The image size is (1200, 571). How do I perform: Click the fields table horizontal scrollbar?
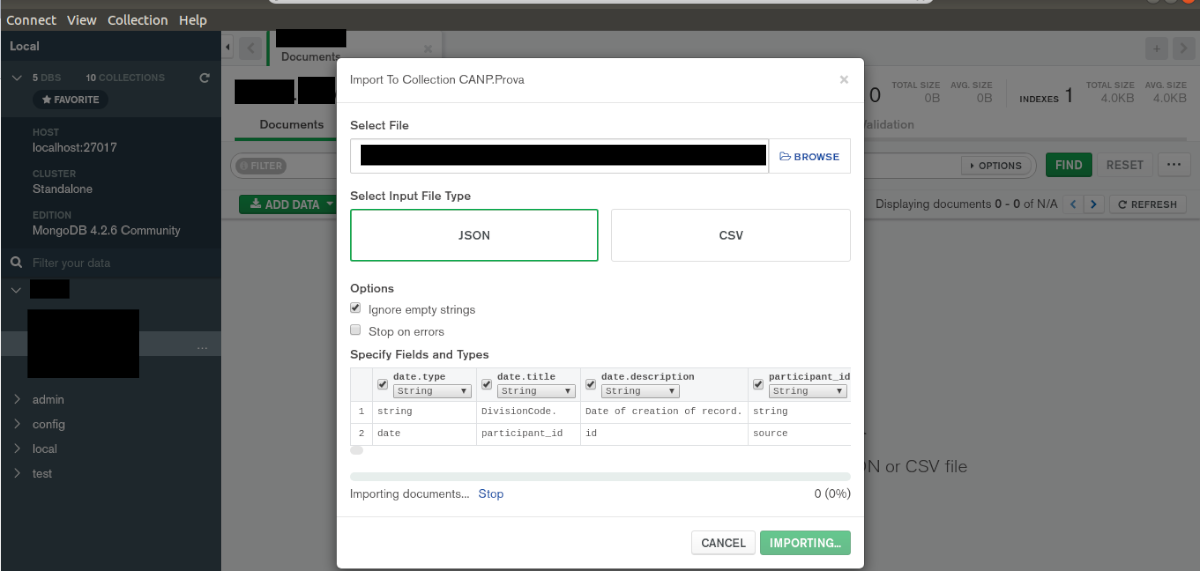pyautogui.click(x=357, y=450)
